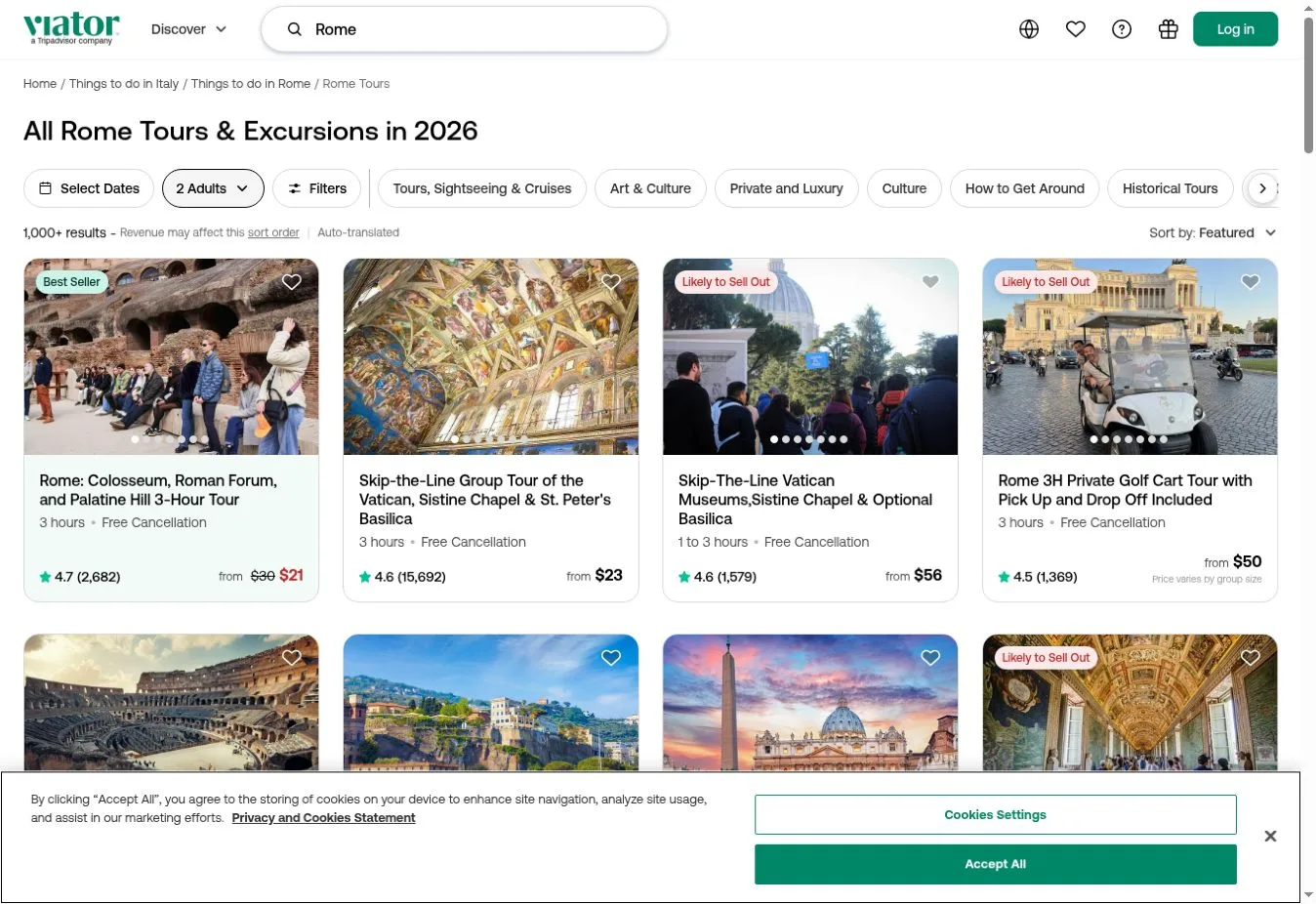Open the Filters panel
The image size is (1316, 904).
(317, 188)
